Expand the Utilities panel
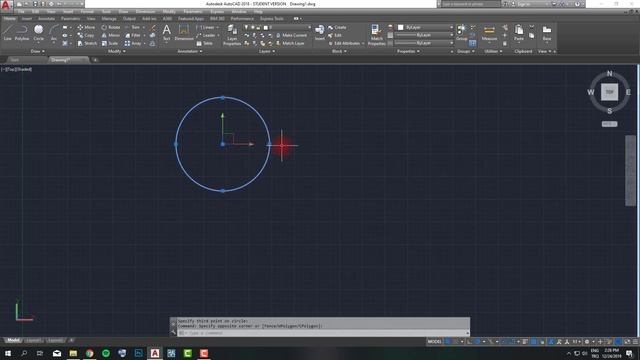This screenshot has height=360, width=640. (493, 51)
